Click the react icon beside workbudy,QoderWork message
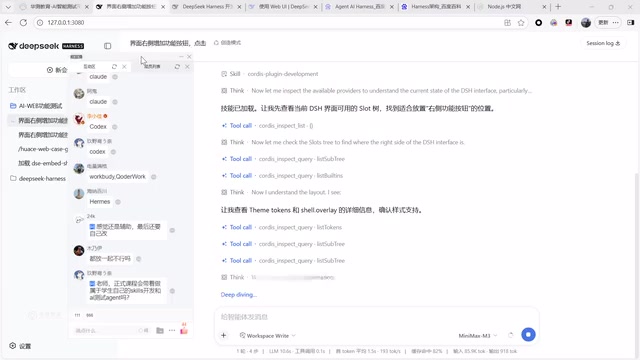640x360 pixels. 154,177
